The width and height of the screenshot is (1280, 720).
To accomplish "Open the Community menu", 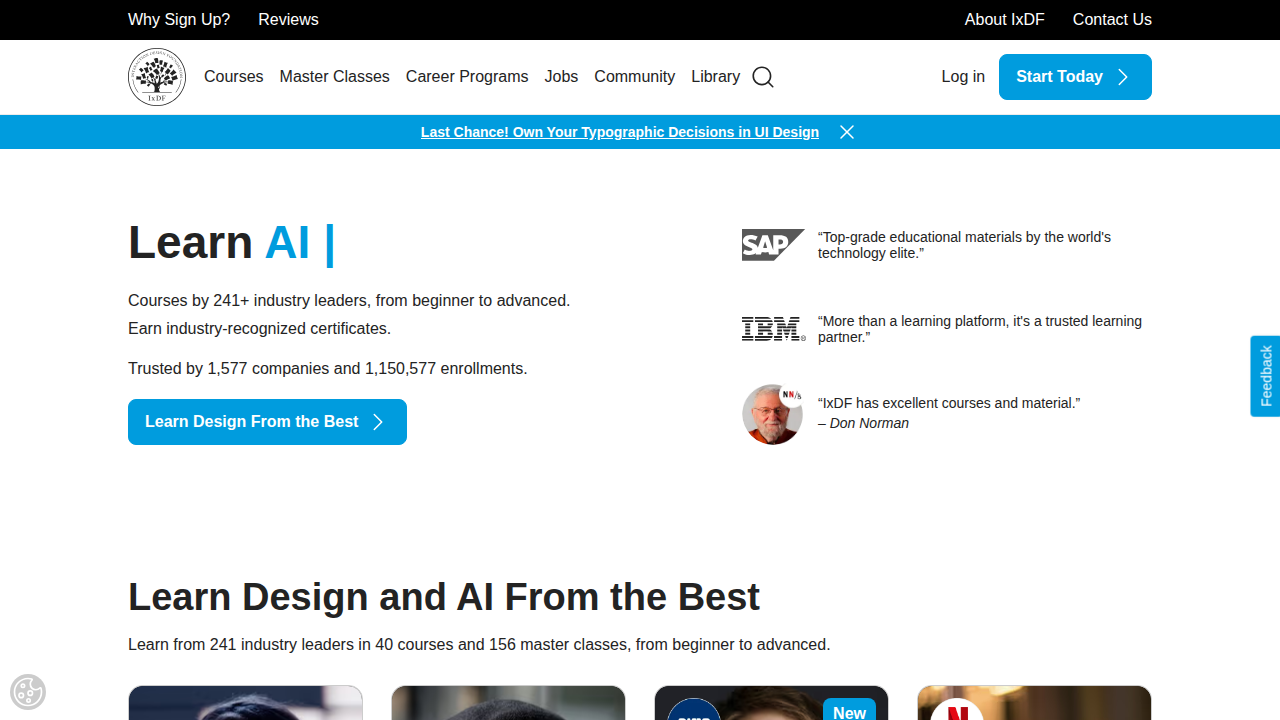I will click(x=634, y=77).
